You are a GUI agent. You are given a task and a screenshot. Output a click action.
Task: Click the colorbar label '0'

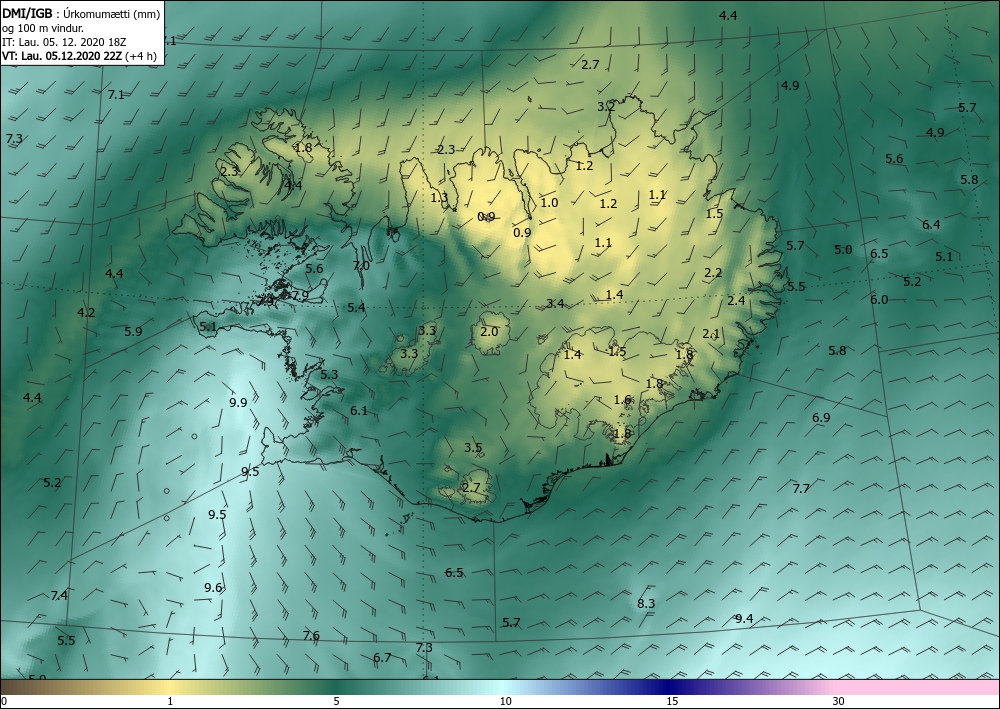point(4,701)
